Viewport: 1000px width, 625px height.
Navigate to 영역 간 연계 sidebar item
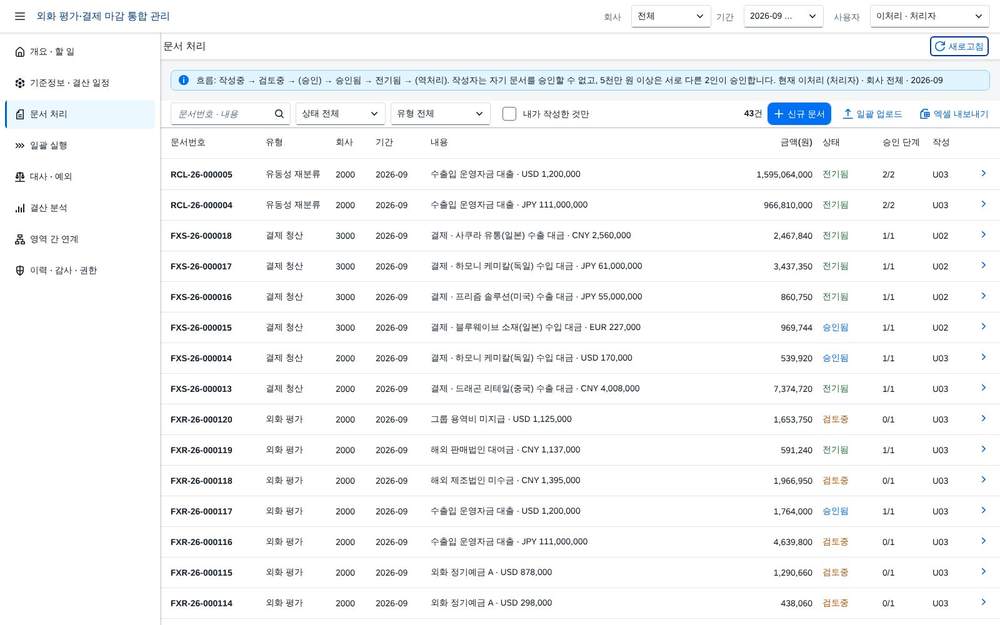pyautogui.click(x=80, y=239)
